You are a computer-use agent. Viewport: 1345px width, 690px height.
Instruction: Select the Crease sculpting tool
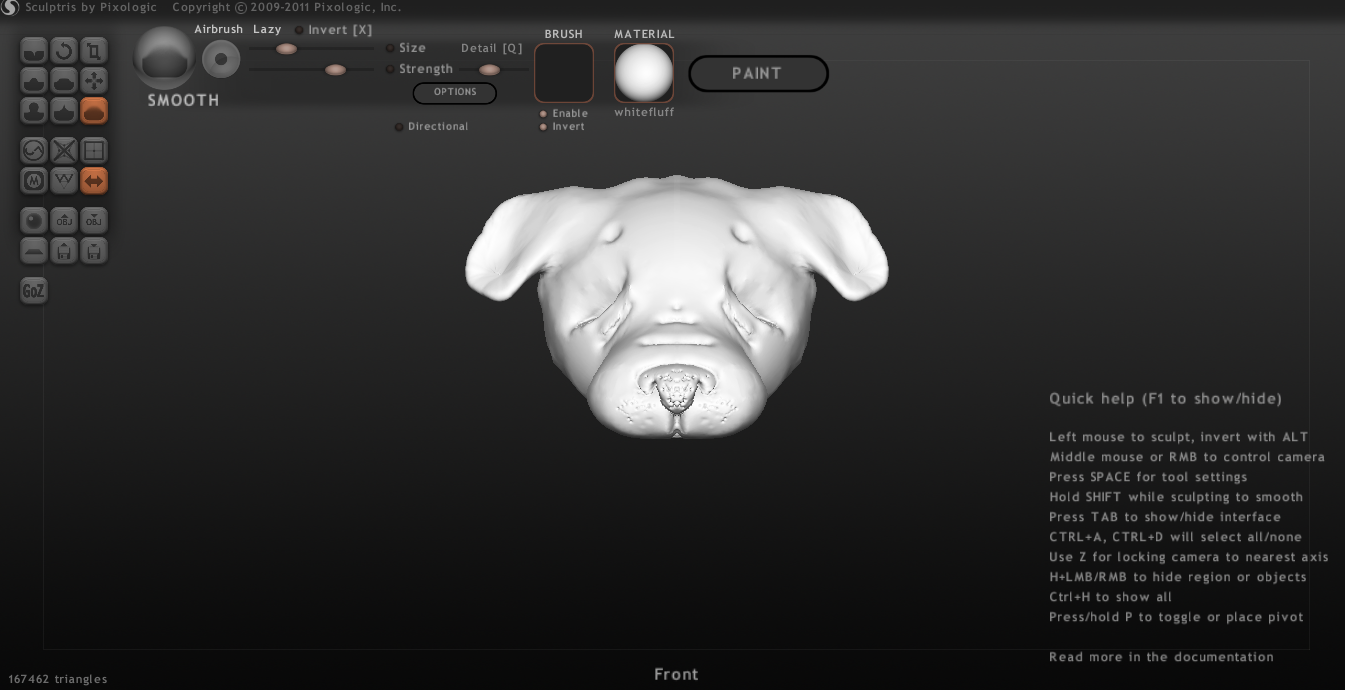pos(34,50)
